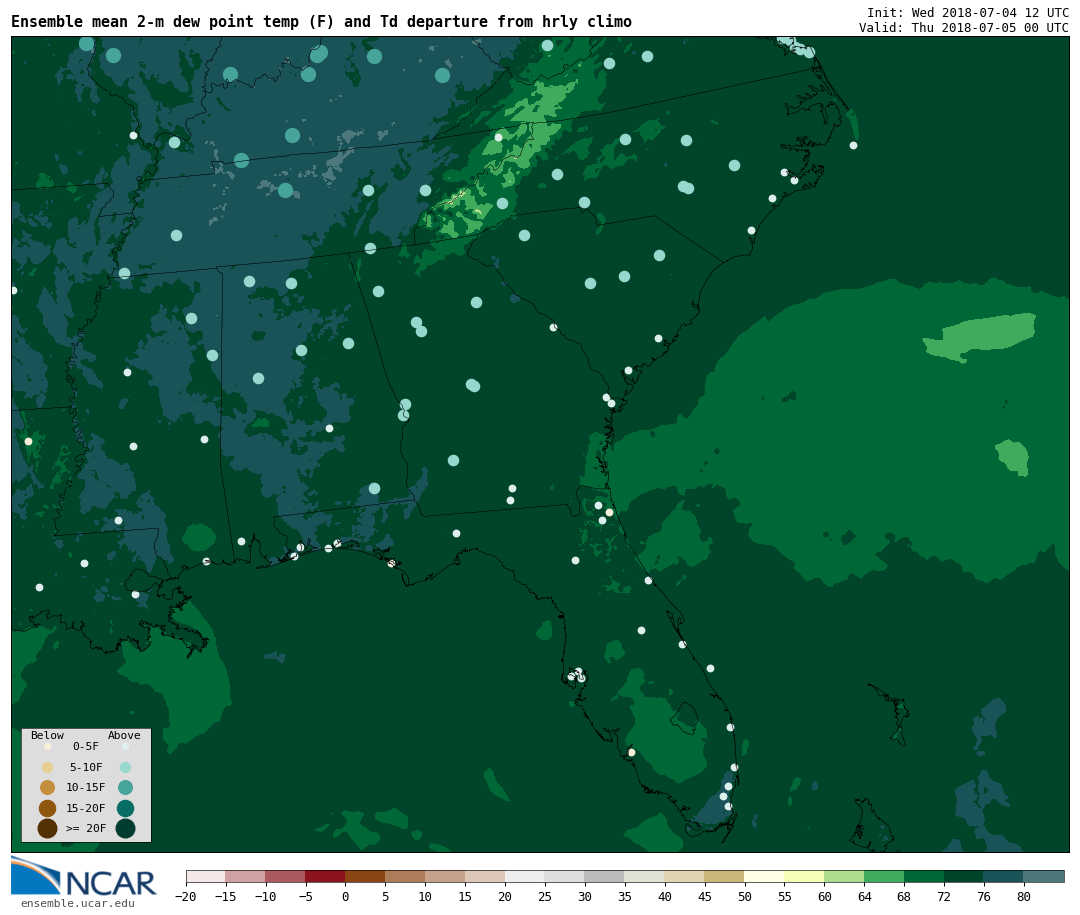Click the '50' colorbar tick label
The height and width of the screenshot is (915, 1080).
pos(745,896)
